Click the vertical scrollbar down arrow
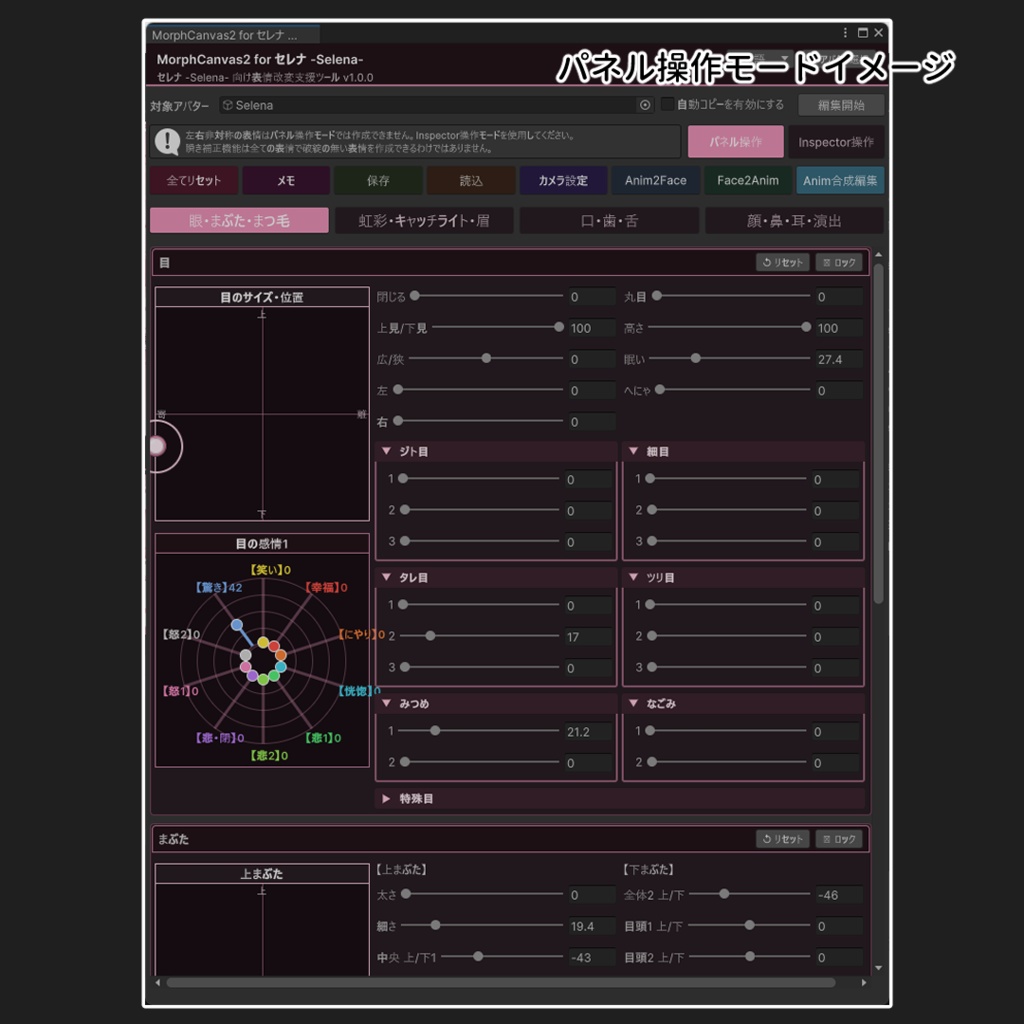1024x1024 pixels. (878, 968)
